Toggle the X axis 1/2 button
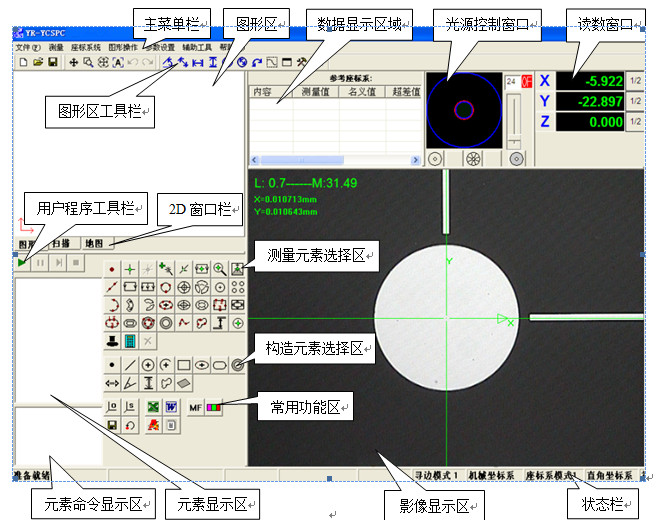Viewport: 663px width, 520px height. coord(634,80)
